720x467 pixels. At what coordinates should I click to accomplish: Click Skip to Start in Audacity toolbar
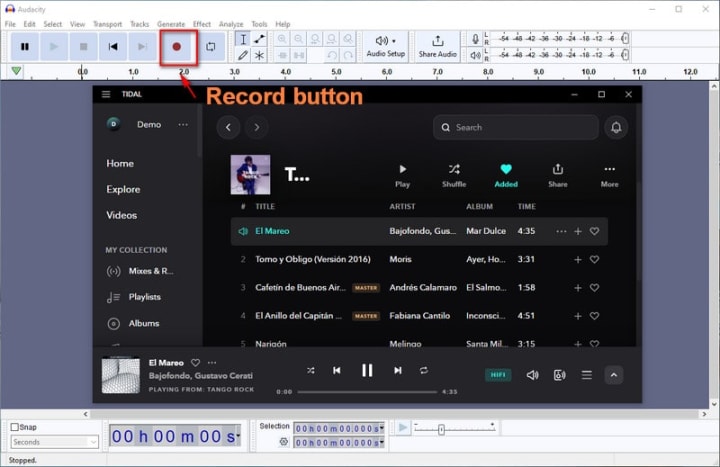113,46
